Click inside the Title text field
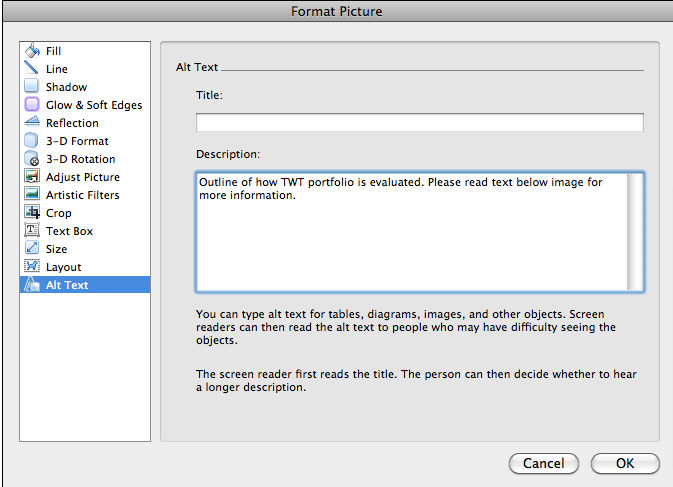 coord(419,123)
